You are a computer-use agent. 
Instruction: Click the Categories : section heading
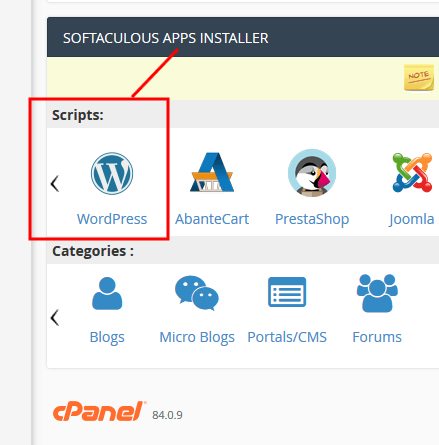coord(93,251)
